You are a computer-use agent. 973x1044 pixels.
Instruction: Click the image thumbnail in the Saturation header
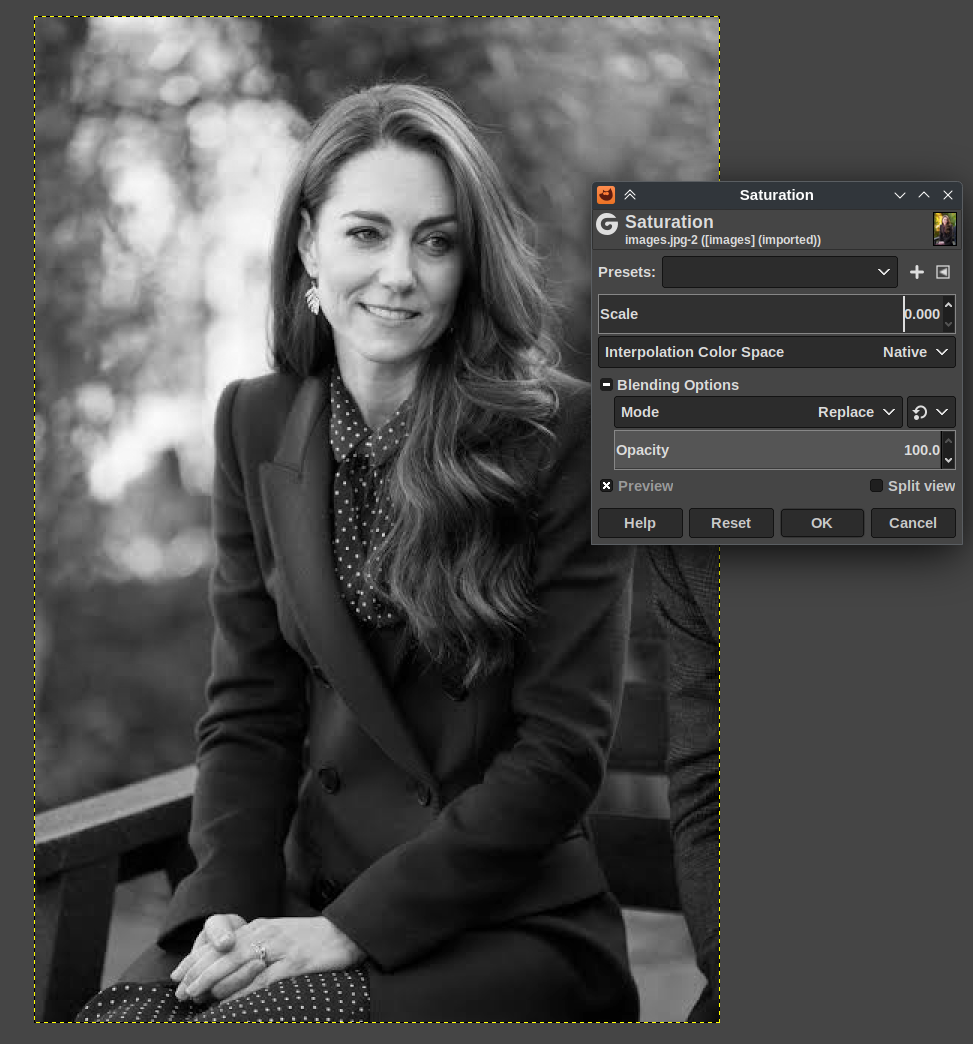click(x=944, y=229)
